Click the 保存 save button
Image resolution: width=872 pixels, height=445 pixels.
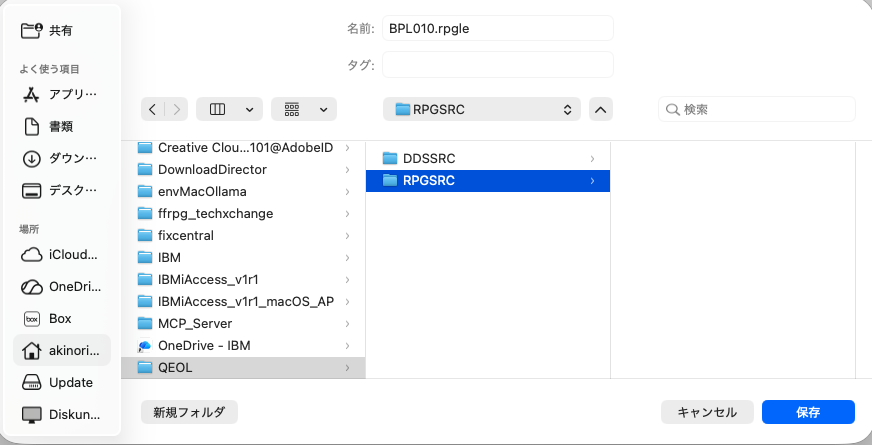(808, 412)
